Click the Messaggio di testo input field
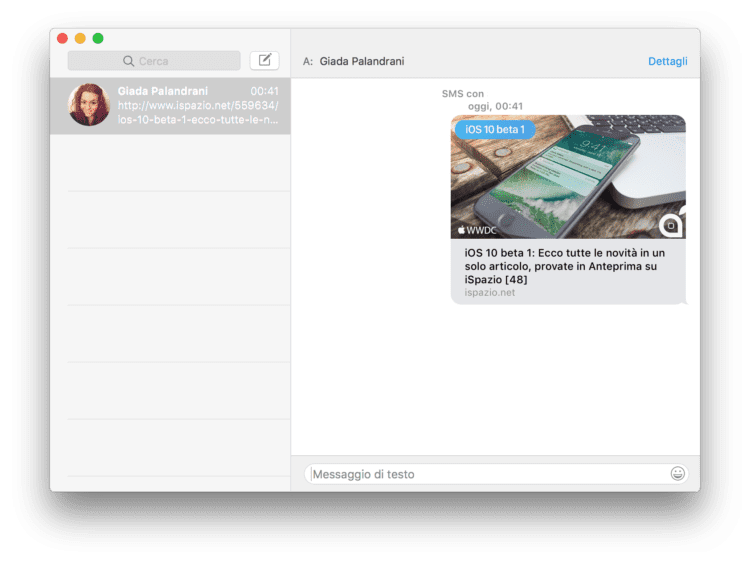This screenshot has height=563, width=750. 488,474
